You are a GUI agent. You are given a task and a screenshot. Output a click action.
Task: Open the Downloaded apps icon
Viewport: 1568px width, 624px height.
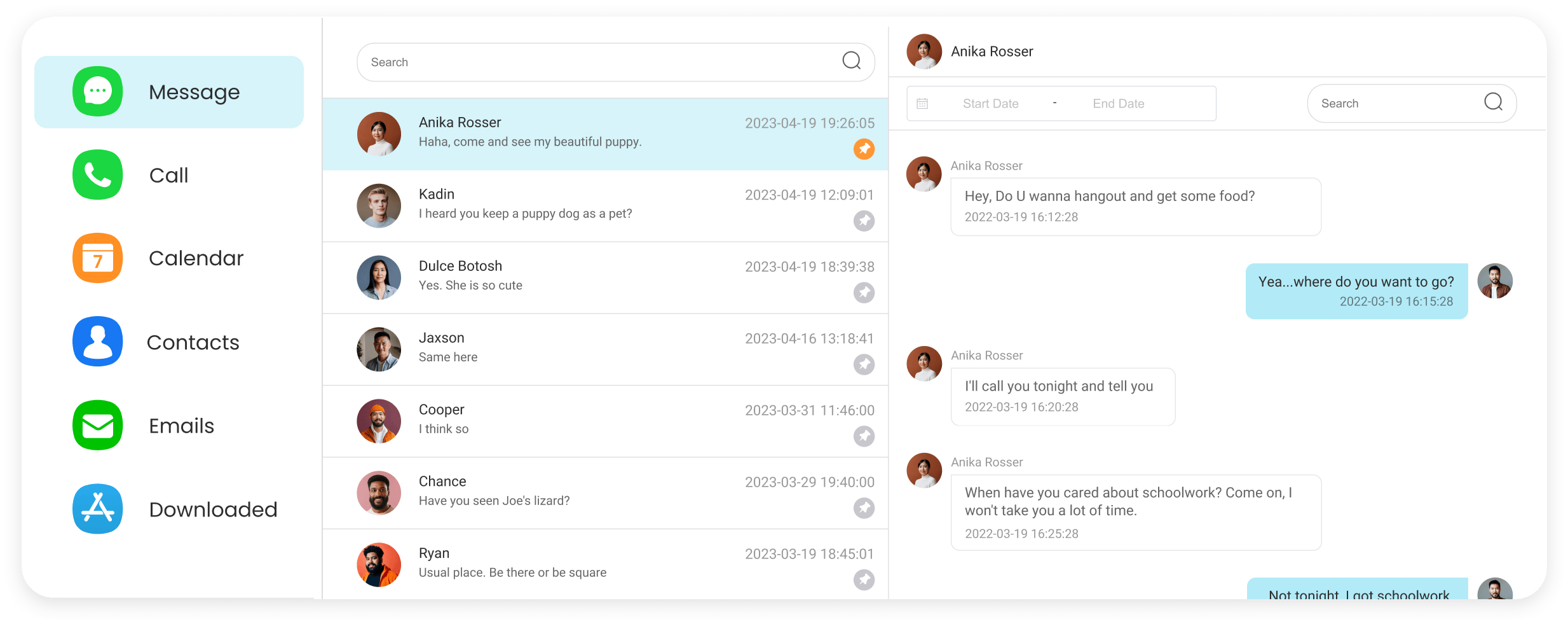click(x=97, y=508)
